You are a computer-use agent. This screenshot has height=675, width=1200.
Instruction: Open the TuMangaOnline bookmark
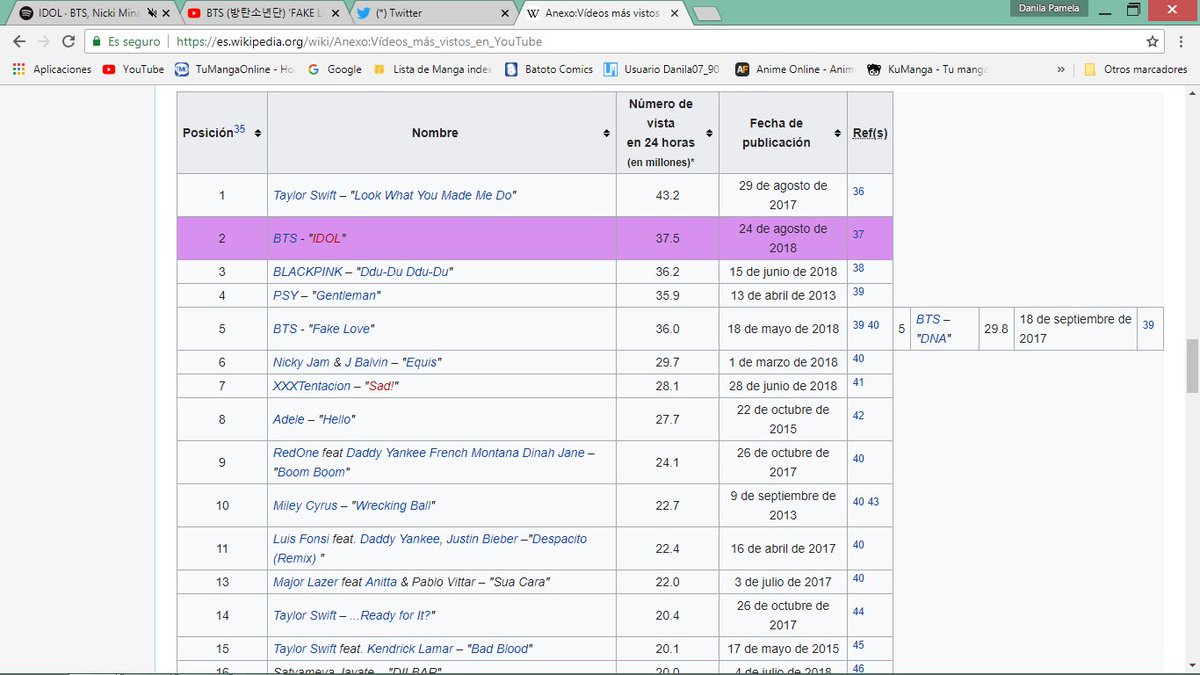235,69
